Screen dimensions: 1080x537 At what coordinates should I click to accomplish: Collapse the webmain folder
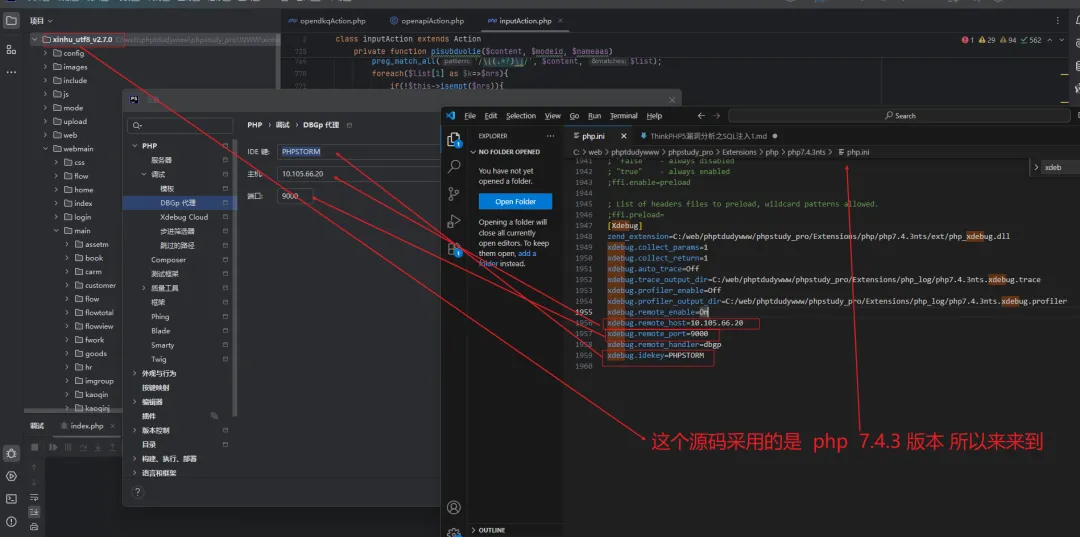[x=45, y=149]
